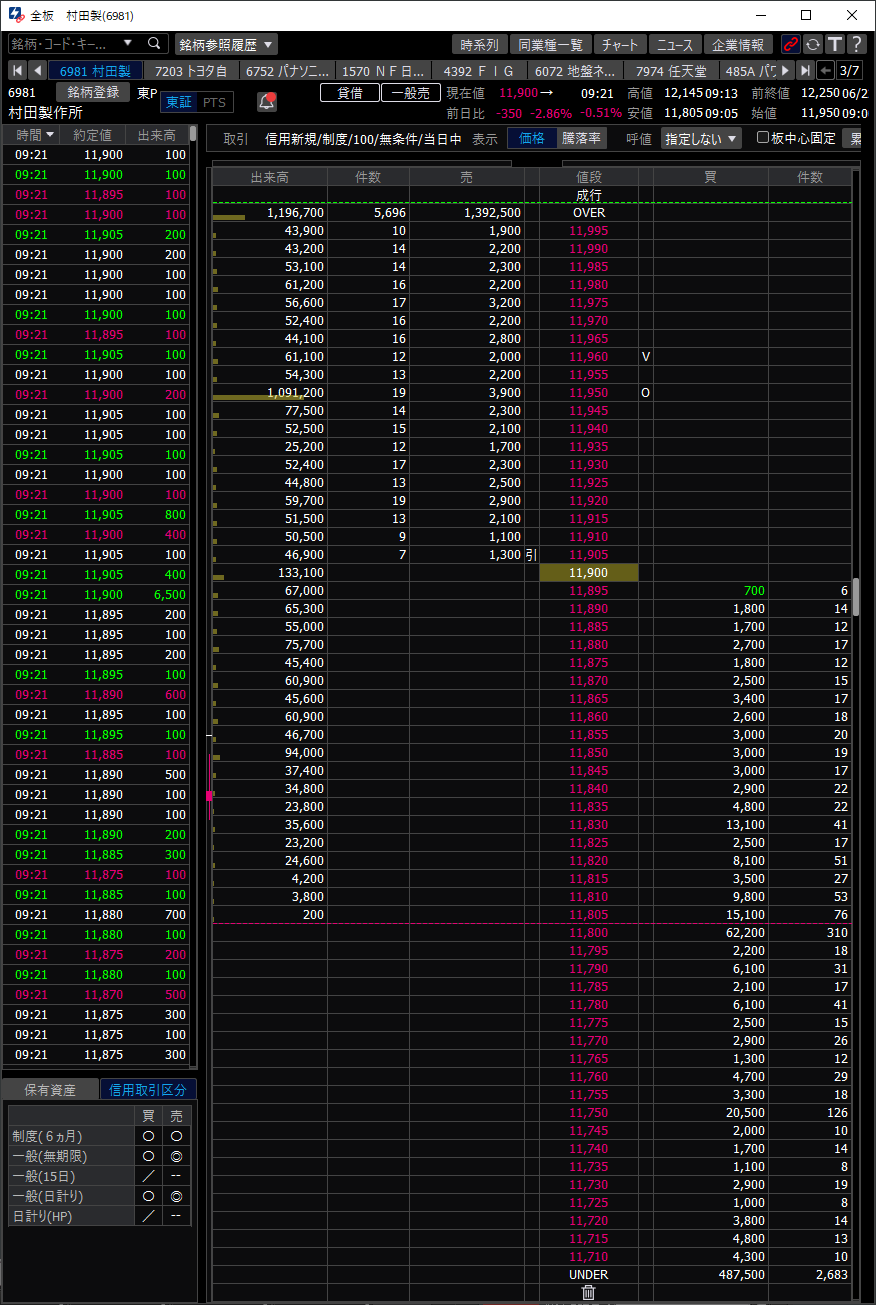Click the order board vertical scrollbar thumb
876x1305 pixels.
click(x=856, y=598)
